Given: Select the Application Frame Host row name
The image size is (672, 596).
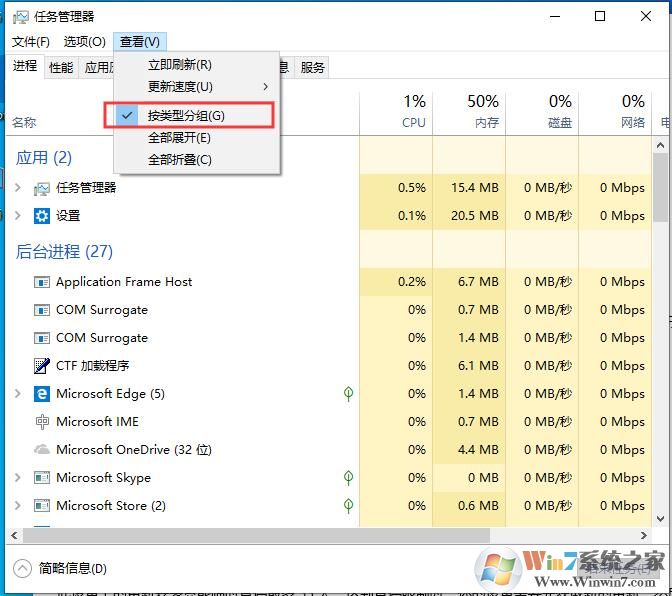Looking at the screenshot, I should click(x=124, y=282).
